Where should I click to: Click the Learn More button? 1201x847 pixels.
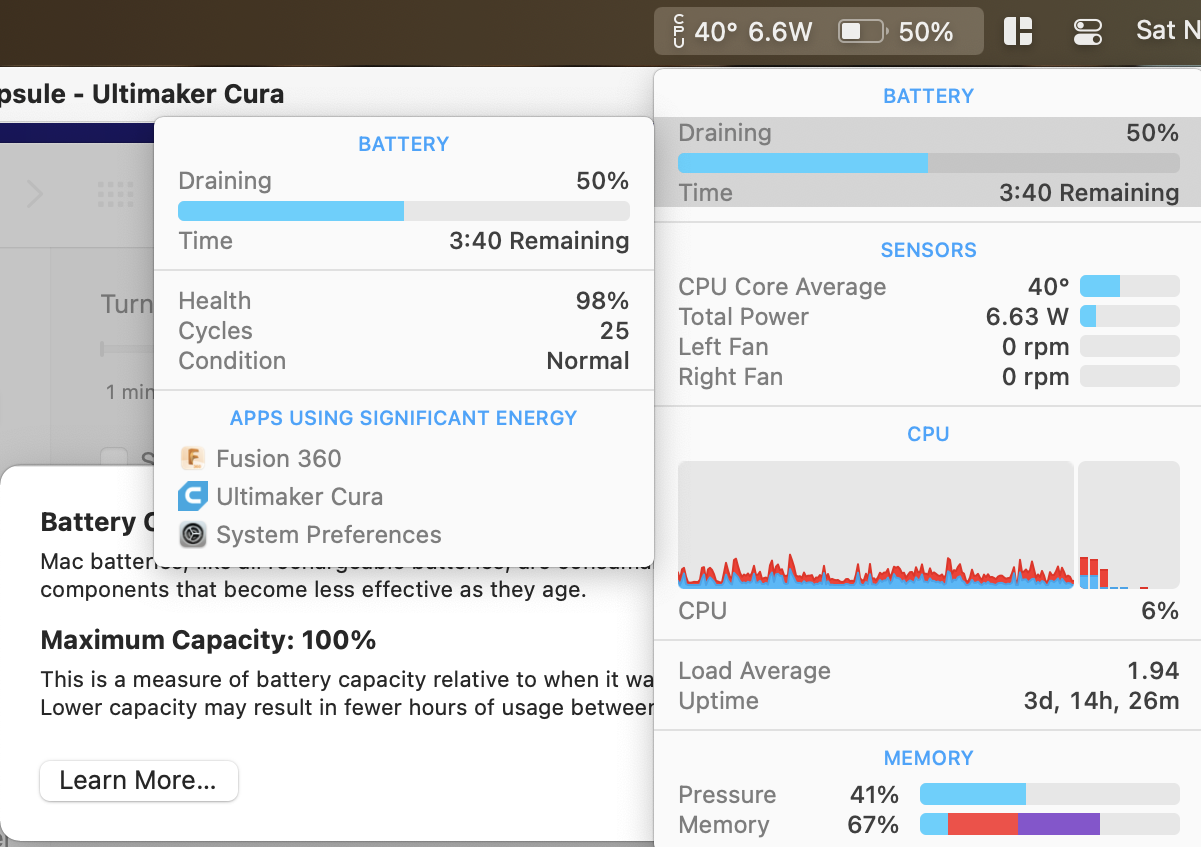139,781
